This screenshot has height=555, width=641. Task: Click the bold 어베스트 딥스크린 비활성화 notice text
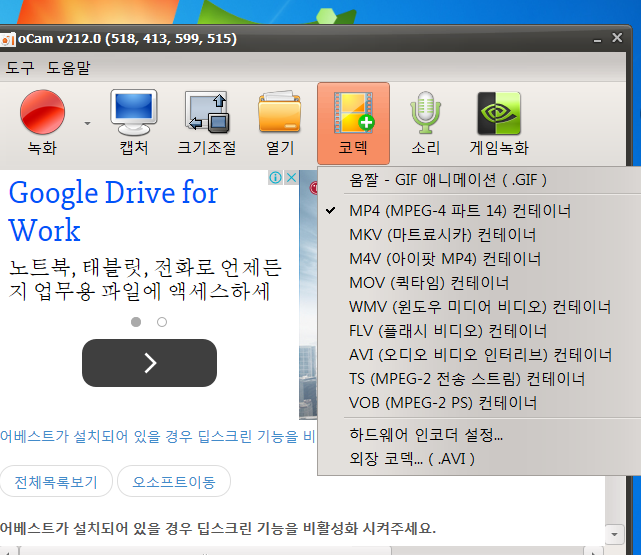218,528
